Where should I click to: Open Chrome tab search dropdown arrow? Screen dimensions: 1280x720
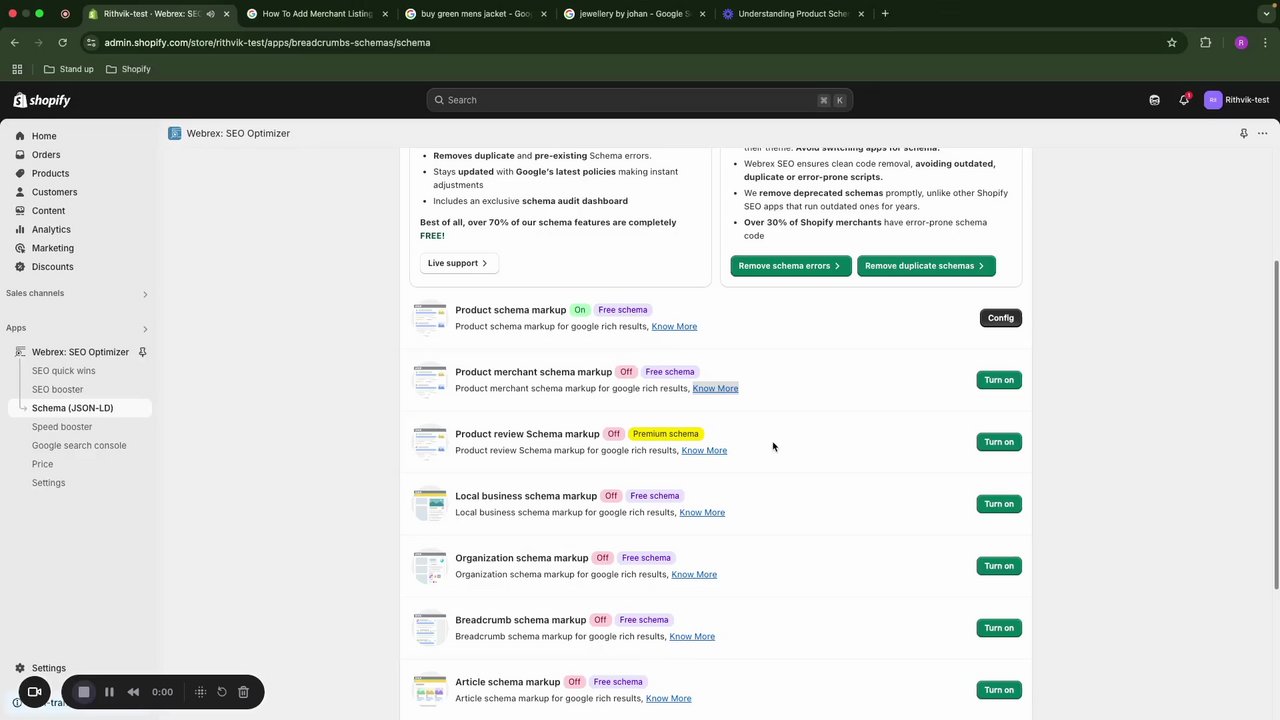click(1265, 14)
